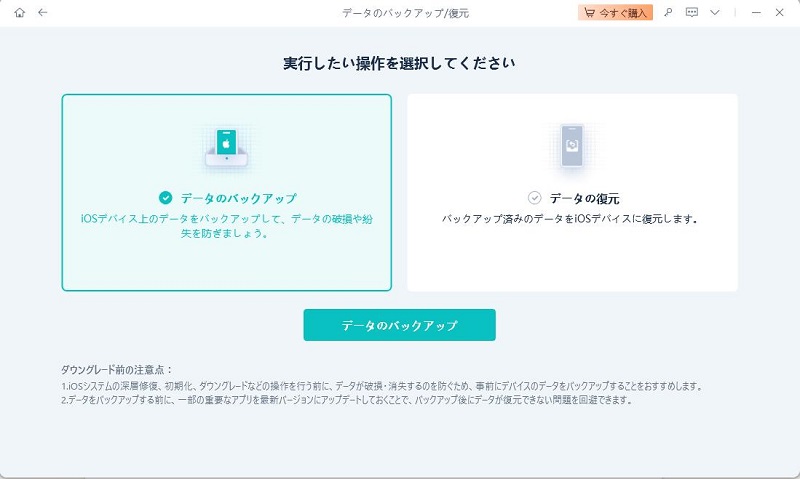Click the window title データのバックアップ/復元
The width and height of the screenshot is (800, 479).
pyautogui.click(x=406, y=13)
